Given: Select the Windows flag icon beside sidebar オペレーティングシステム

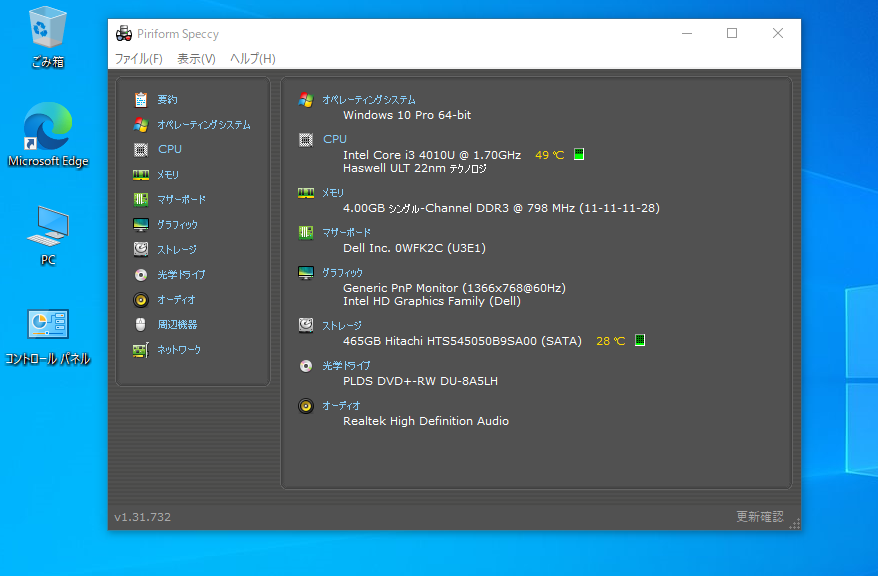Looking at the screenshot, I should (x=141, y=124).
